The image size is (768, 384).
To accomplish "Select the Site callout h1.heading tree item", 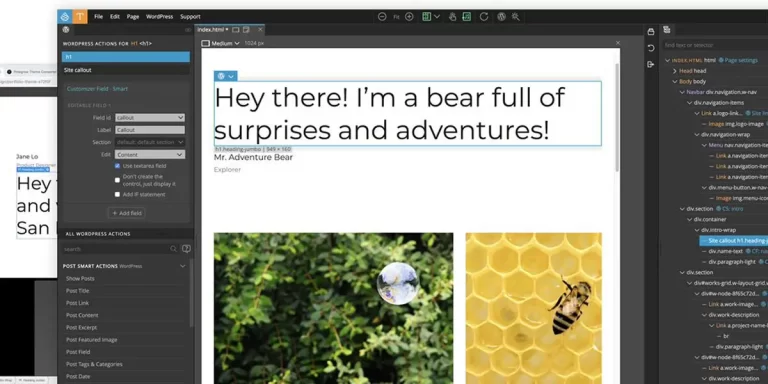I will pos(734,240).
